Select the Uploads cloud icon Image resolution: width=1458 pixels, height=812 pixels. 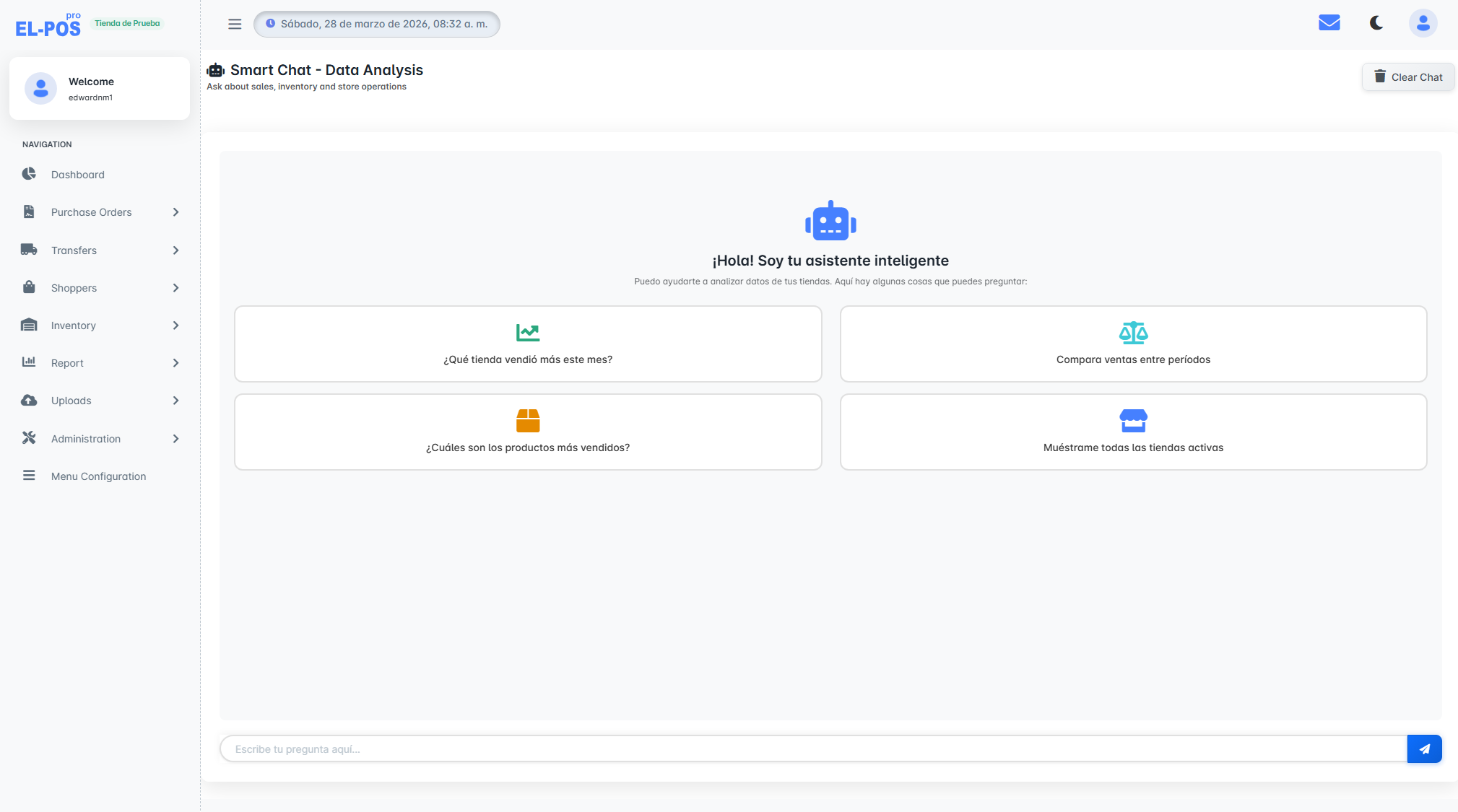pyautogui.click(x=29, y=400)
